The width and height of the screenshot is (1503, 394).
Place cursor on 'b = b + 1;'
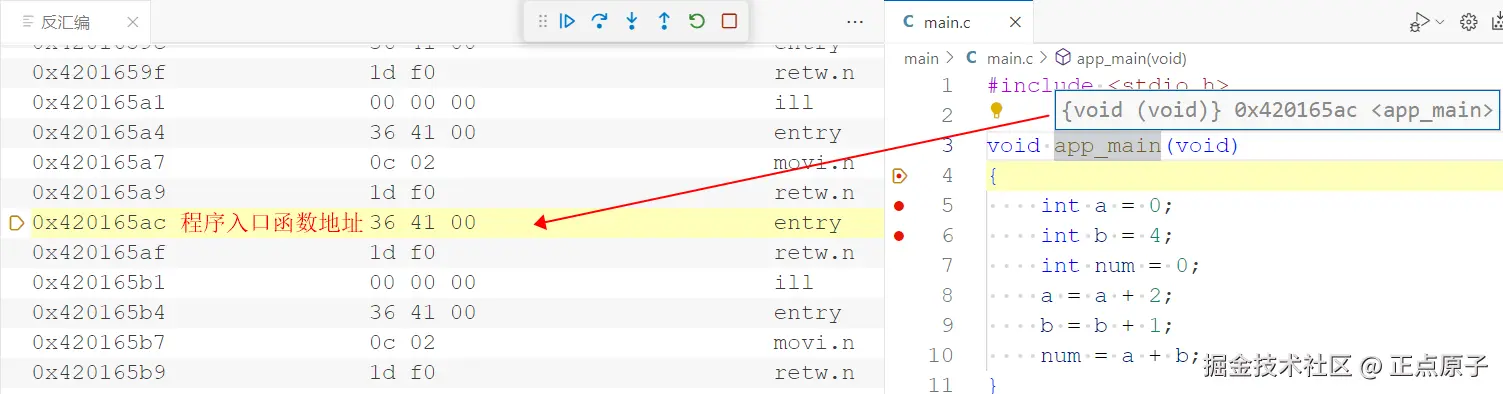pyautogui.click(x=1106, y=326)
